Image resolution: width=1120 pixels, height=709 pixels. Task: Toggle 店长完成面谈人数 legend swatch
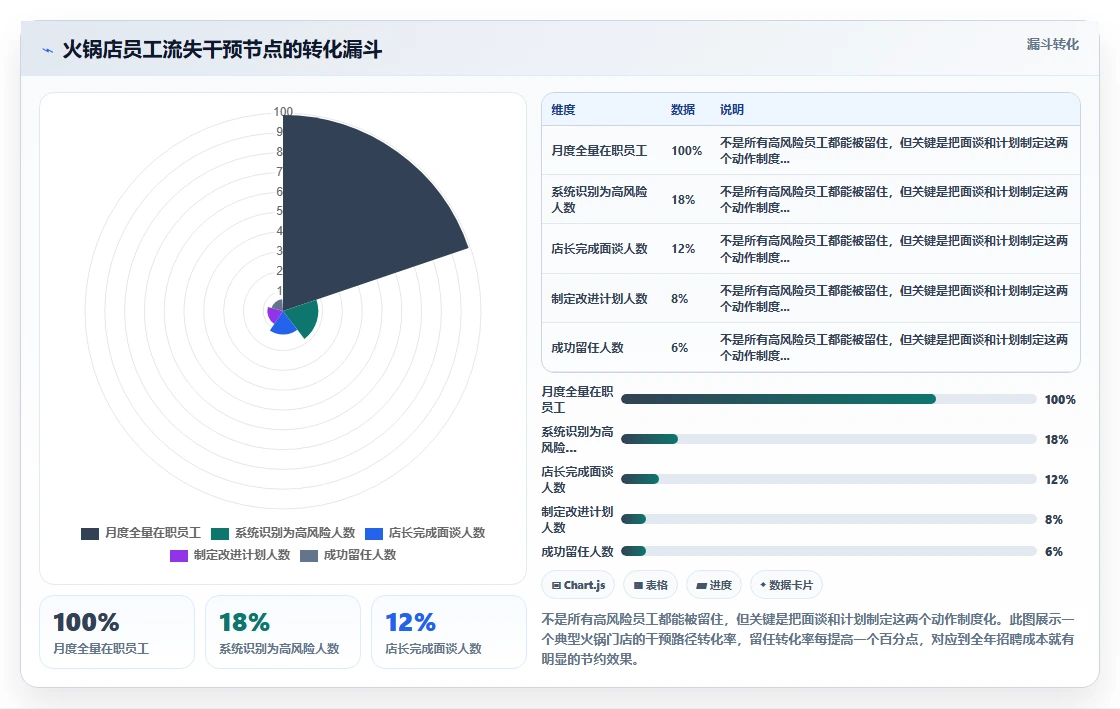(374, 533)
